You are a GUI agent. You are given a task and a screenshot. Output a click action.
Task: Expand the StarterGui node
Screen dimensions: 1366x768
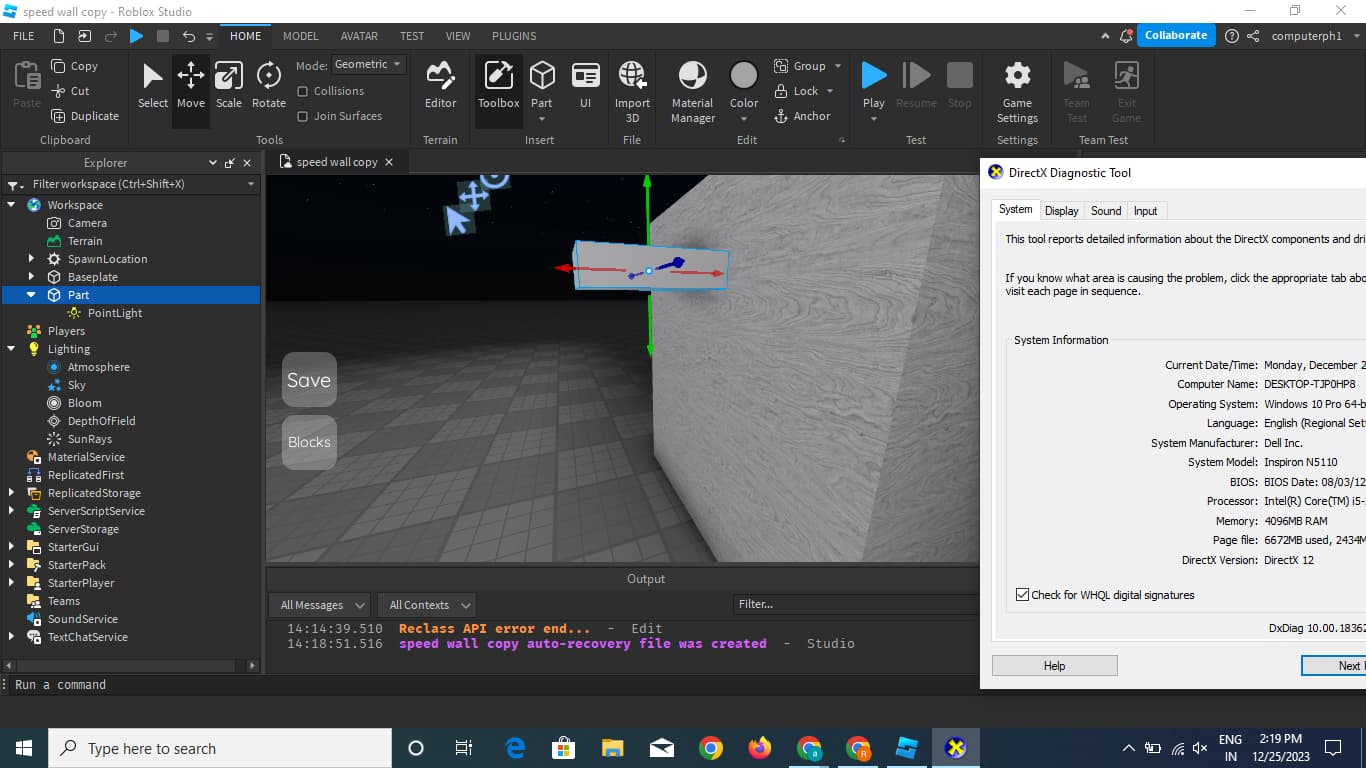coord(11,547)
